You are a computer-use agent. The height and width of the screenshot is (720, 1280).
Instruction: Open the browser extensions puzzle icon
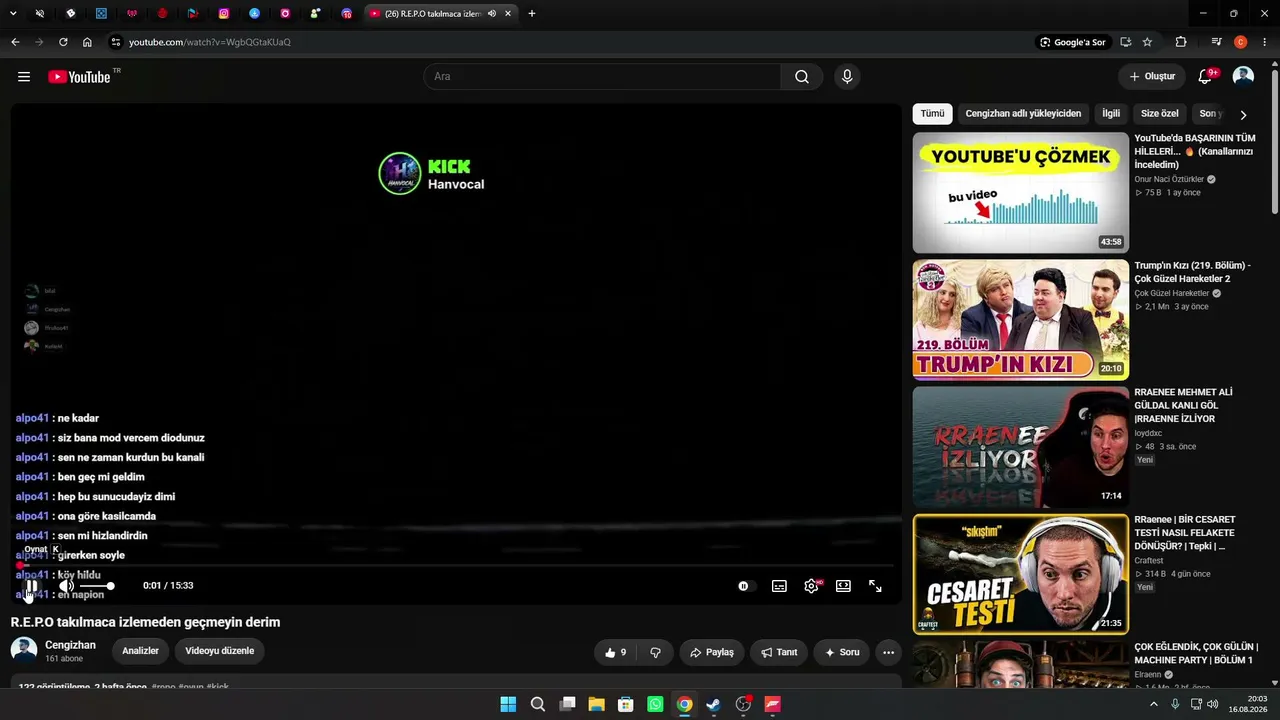1181,42
